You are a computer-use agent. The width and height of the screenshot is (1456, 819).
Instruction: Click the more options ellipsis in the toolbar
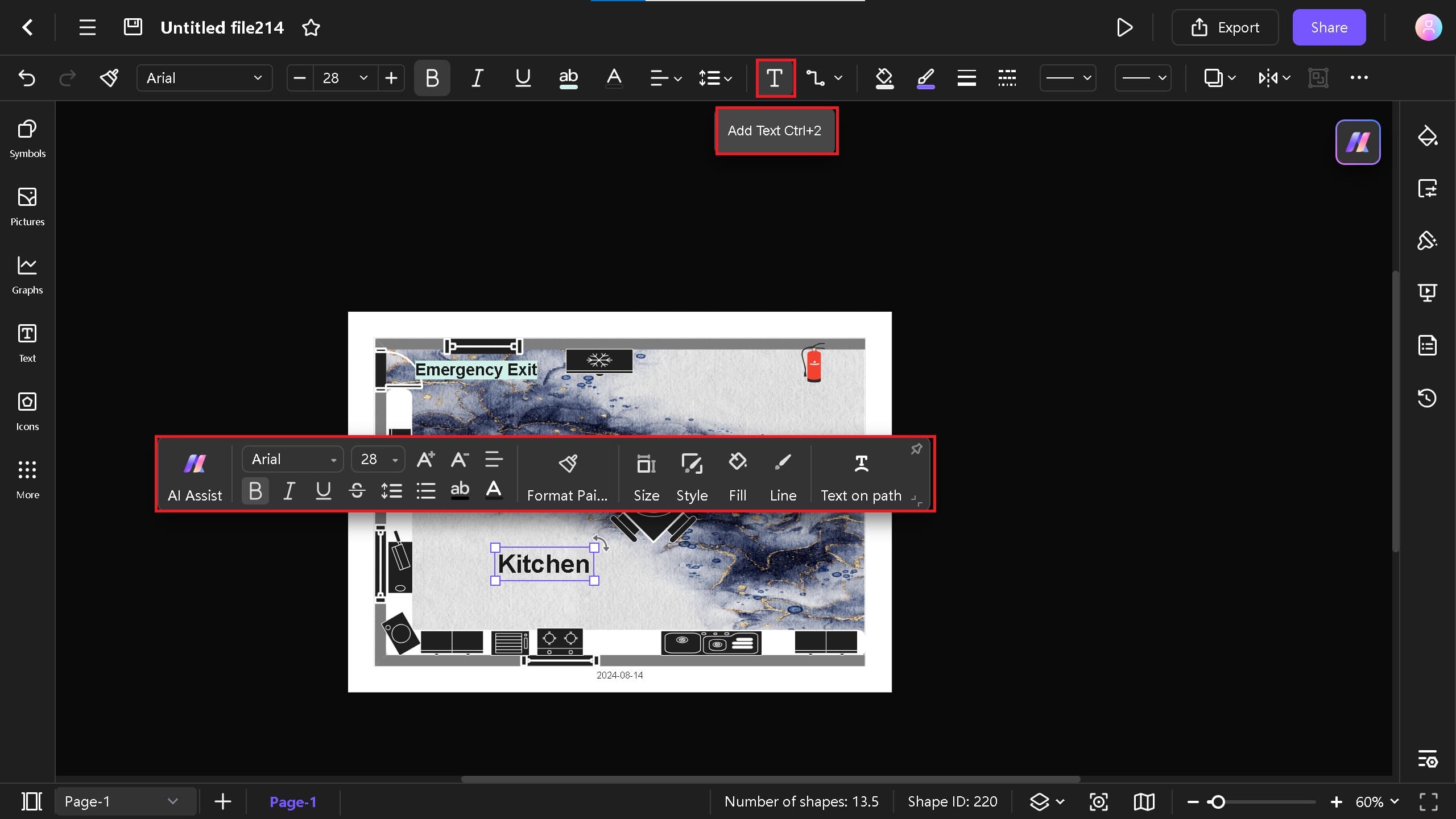(1359, 78)
